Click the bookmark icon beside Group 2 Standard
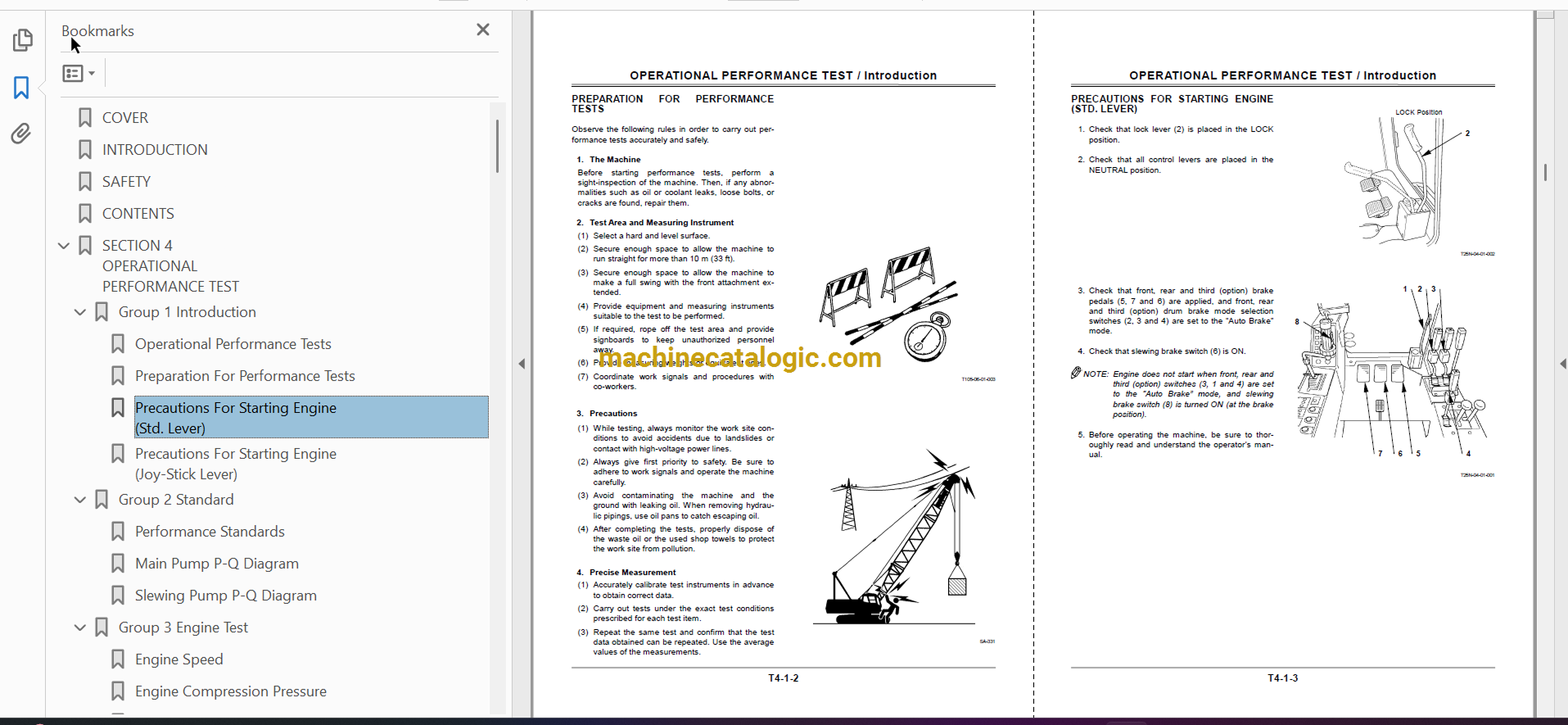Viewport: 1568px width, 725px height. pyautogui.click(x=102, y=500)
